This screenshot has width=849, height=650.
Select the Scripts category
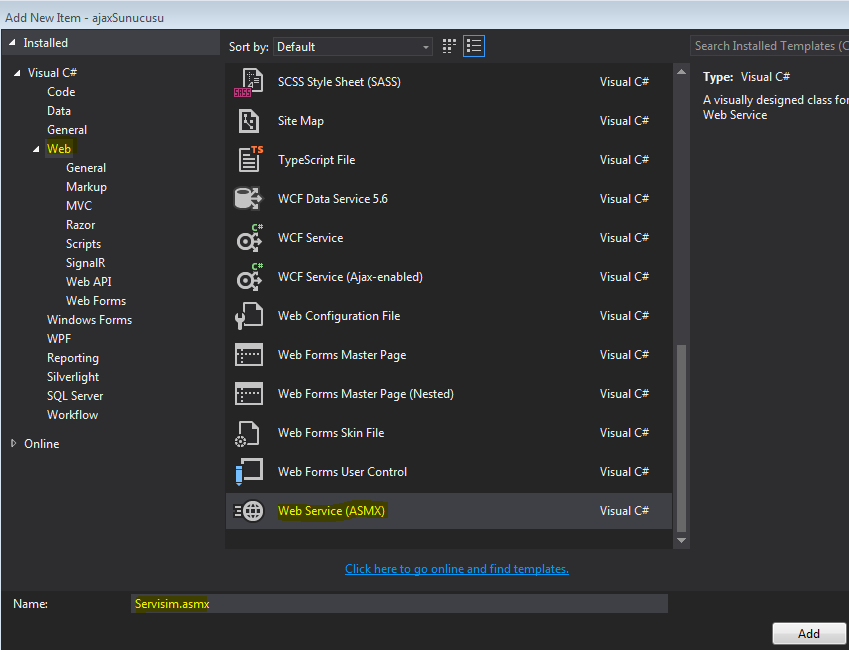coord(83,244)
